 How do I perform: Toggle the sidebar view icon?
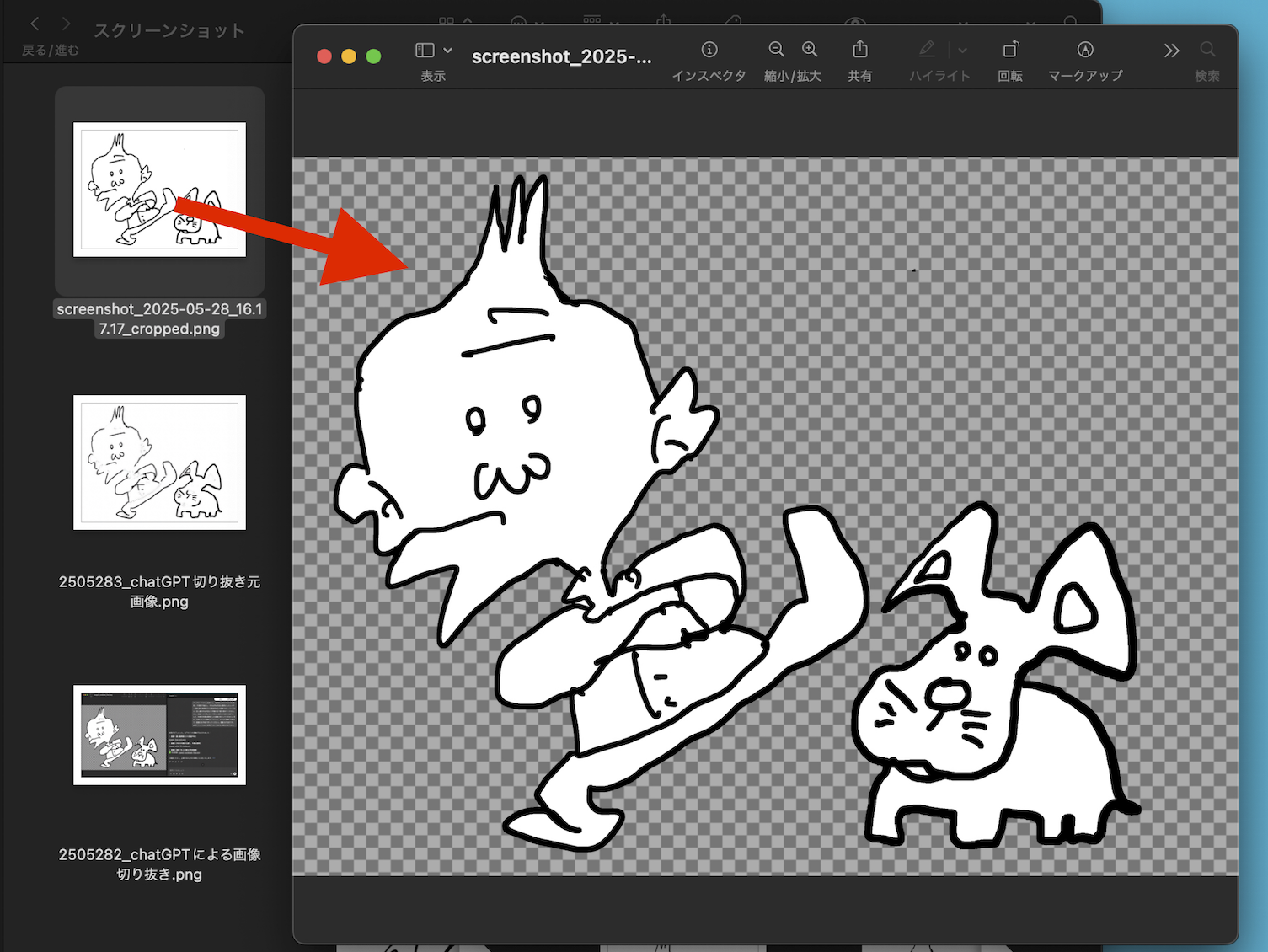click(425, 51)
